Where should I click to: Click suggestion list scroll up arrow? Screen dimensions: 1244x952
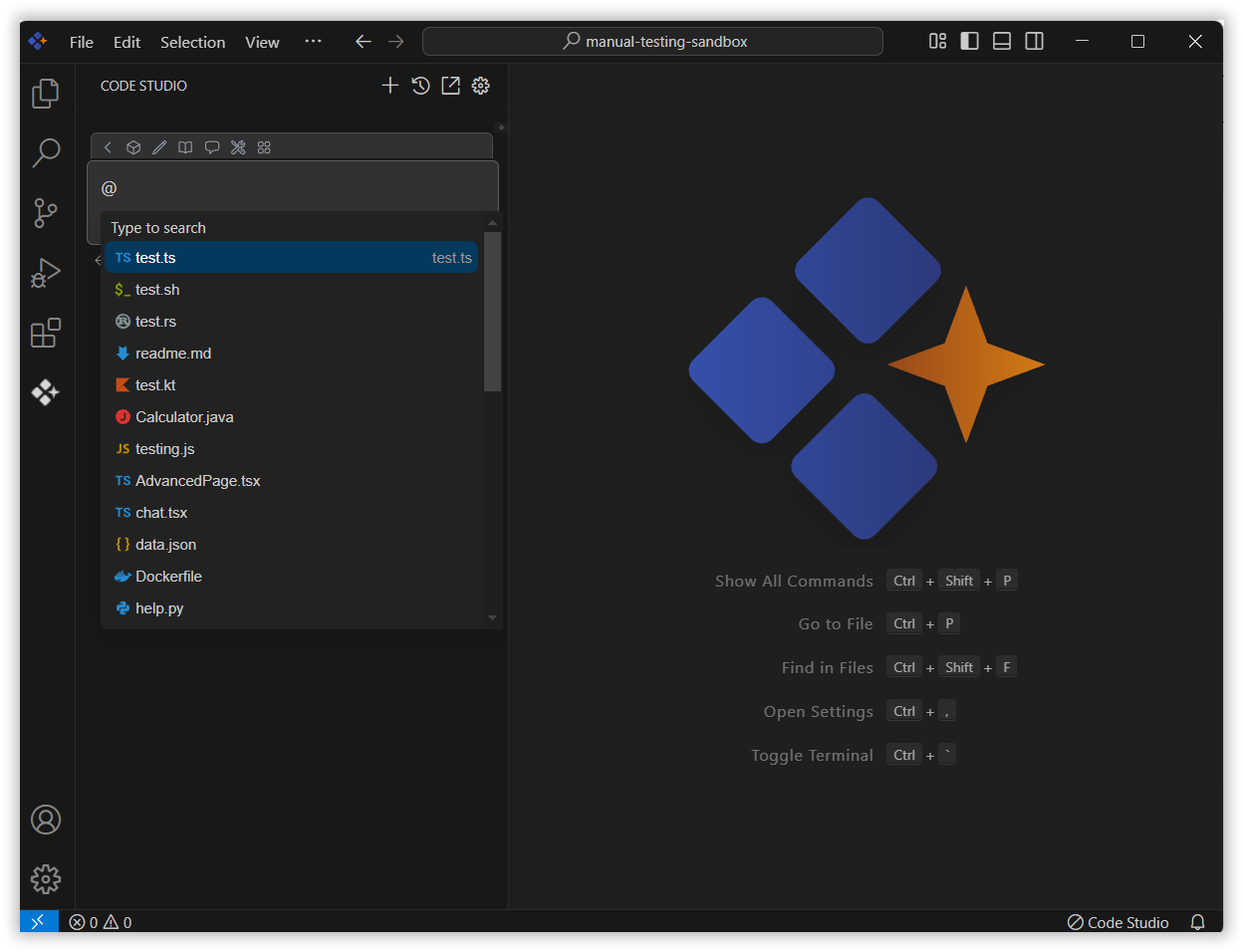click(492, 223)
